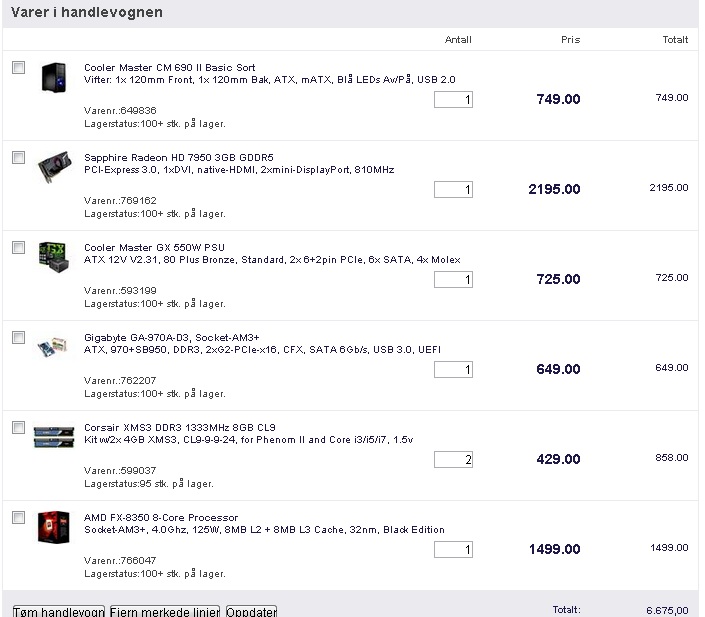Click the Fjern merkede linjer button
Viewport: 705px width, 617px height.
point(165,612)
